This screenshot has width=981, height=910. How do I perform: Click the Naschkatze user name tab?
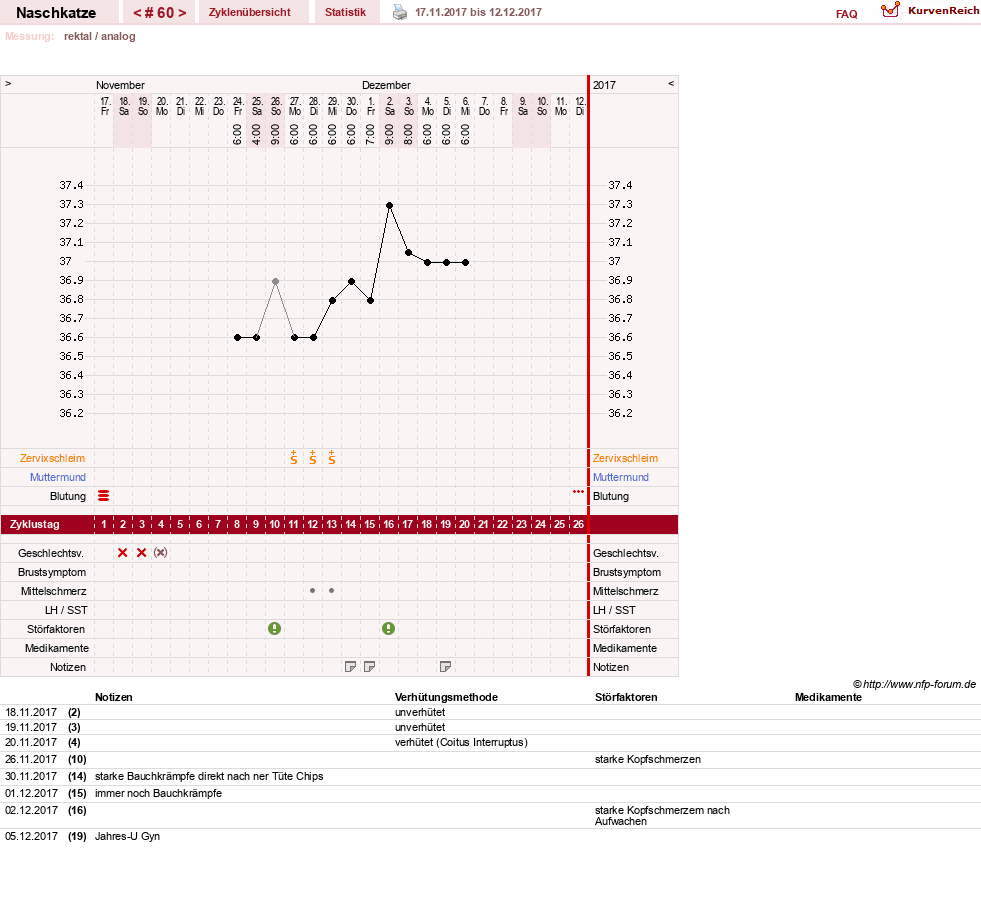pyautogui.click(x=56, y=13)
